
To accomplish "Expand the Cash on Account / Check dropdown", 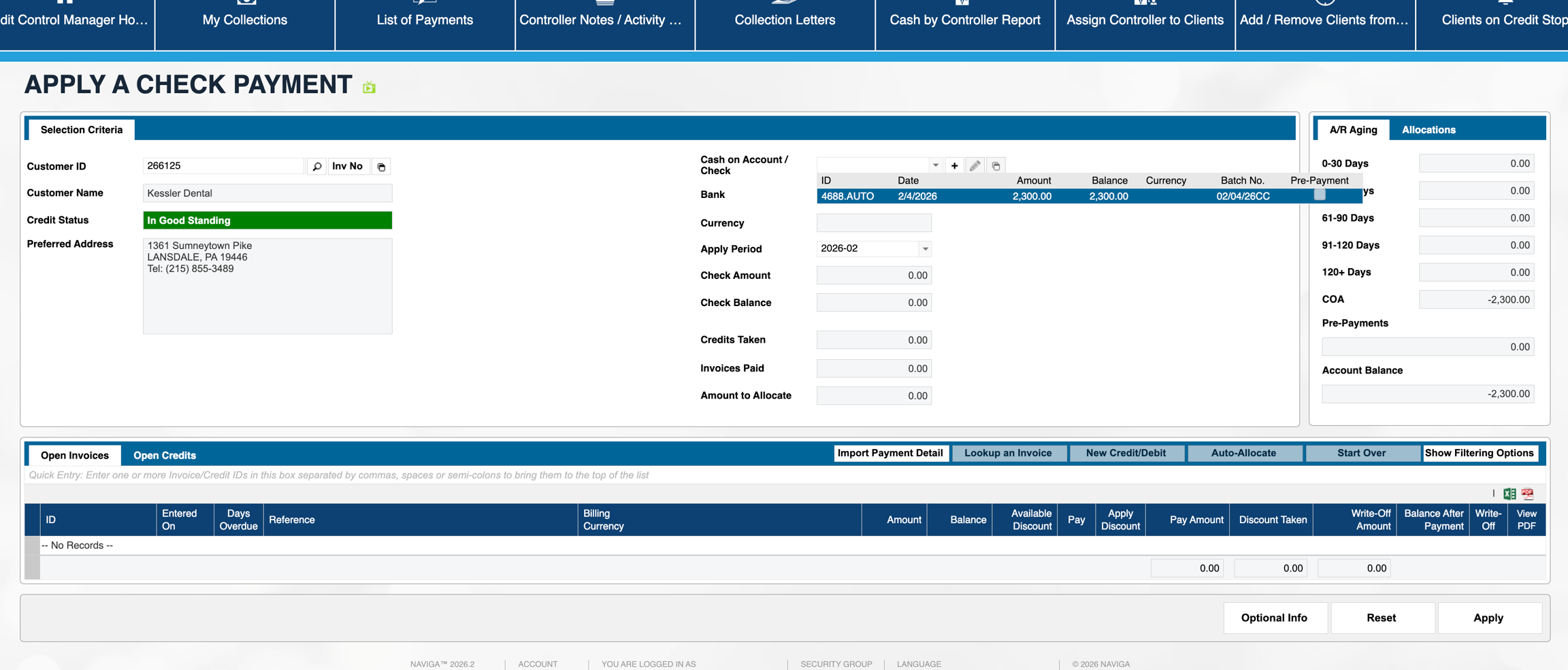I will point(936,165).
